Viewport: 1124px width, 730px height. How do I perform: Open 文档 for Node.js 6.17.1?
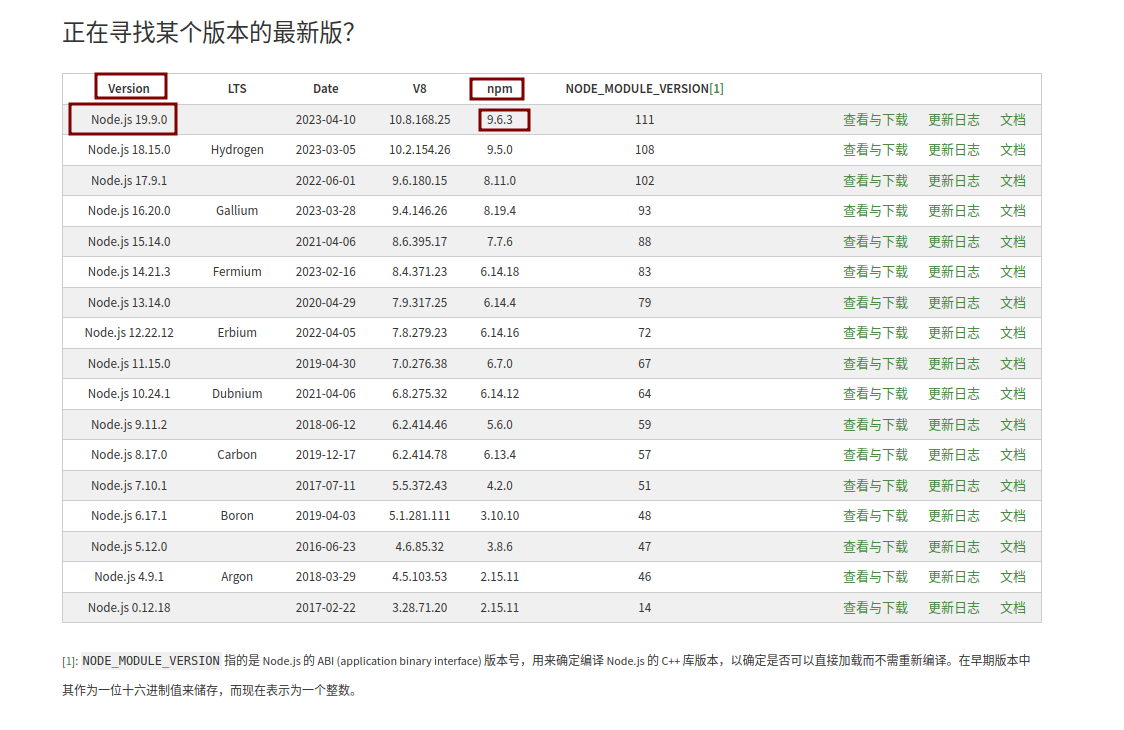pos(1013,516)
